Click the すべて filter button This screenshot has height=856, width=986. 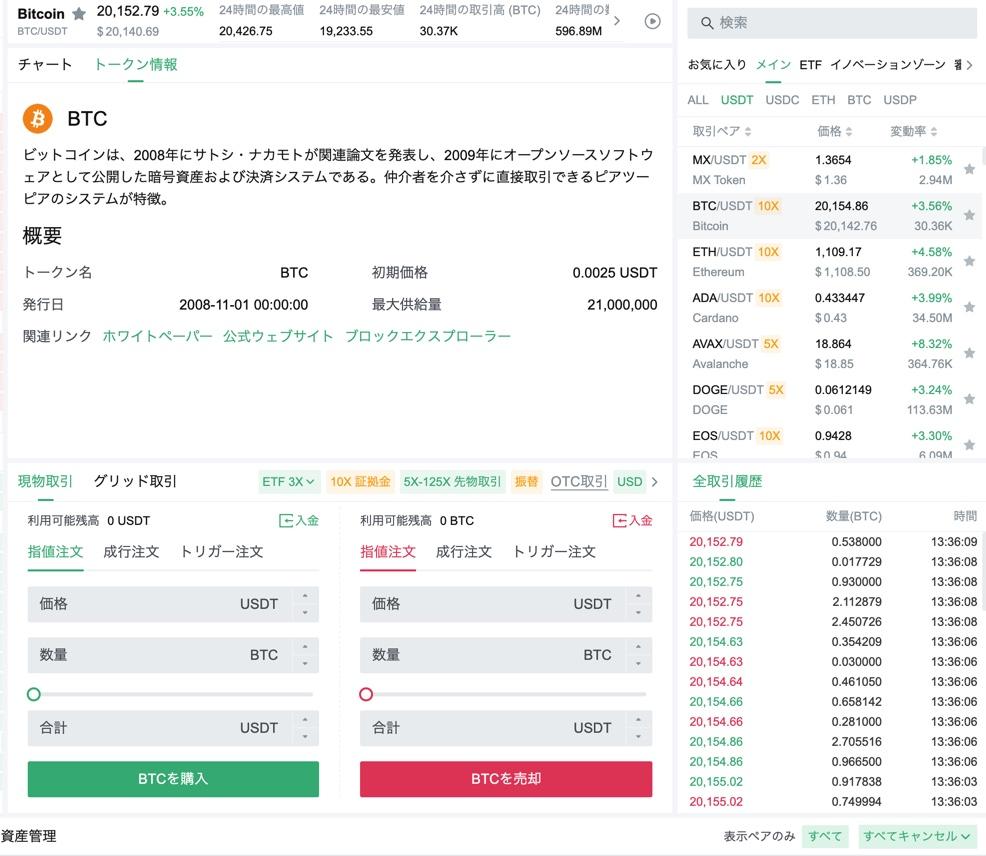tap(824, 836)
